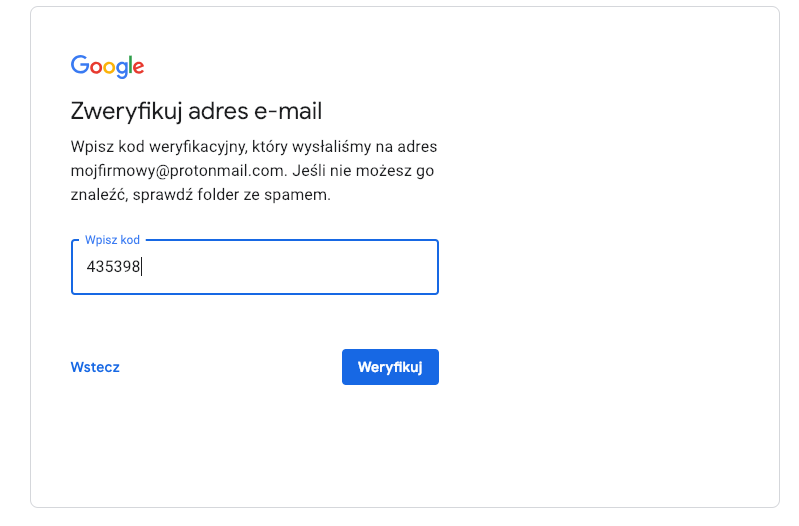Click the blue G in Google logo

tap(79, 66)
